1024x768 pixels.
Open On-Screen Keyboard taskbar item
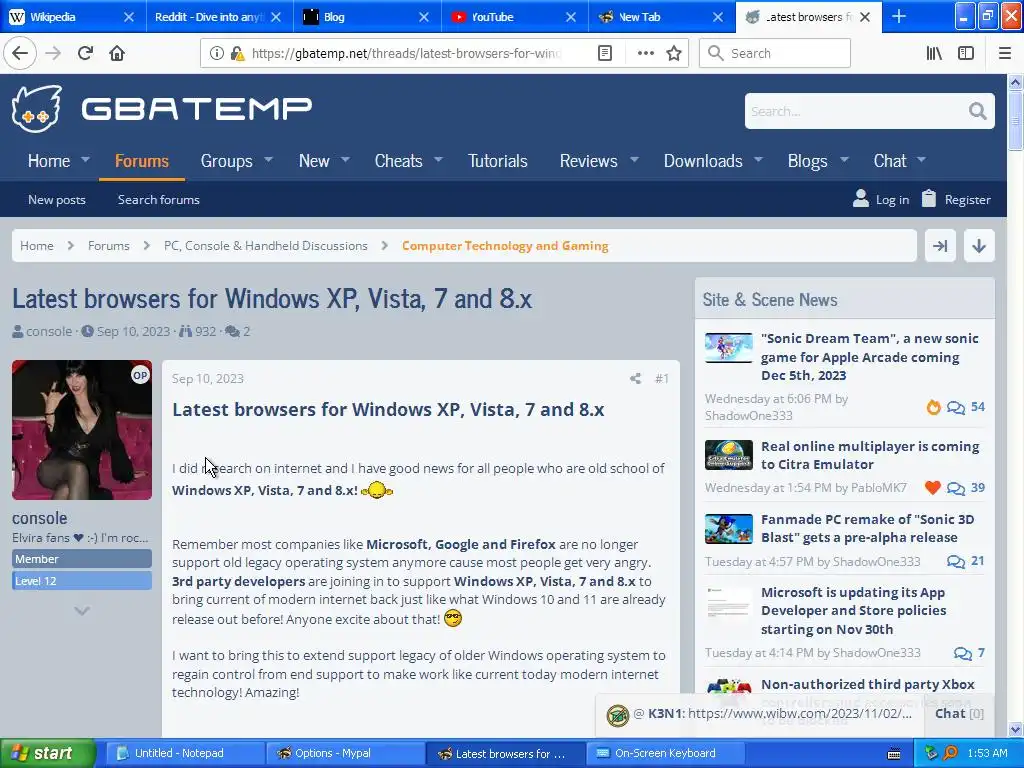click(665, 753)
